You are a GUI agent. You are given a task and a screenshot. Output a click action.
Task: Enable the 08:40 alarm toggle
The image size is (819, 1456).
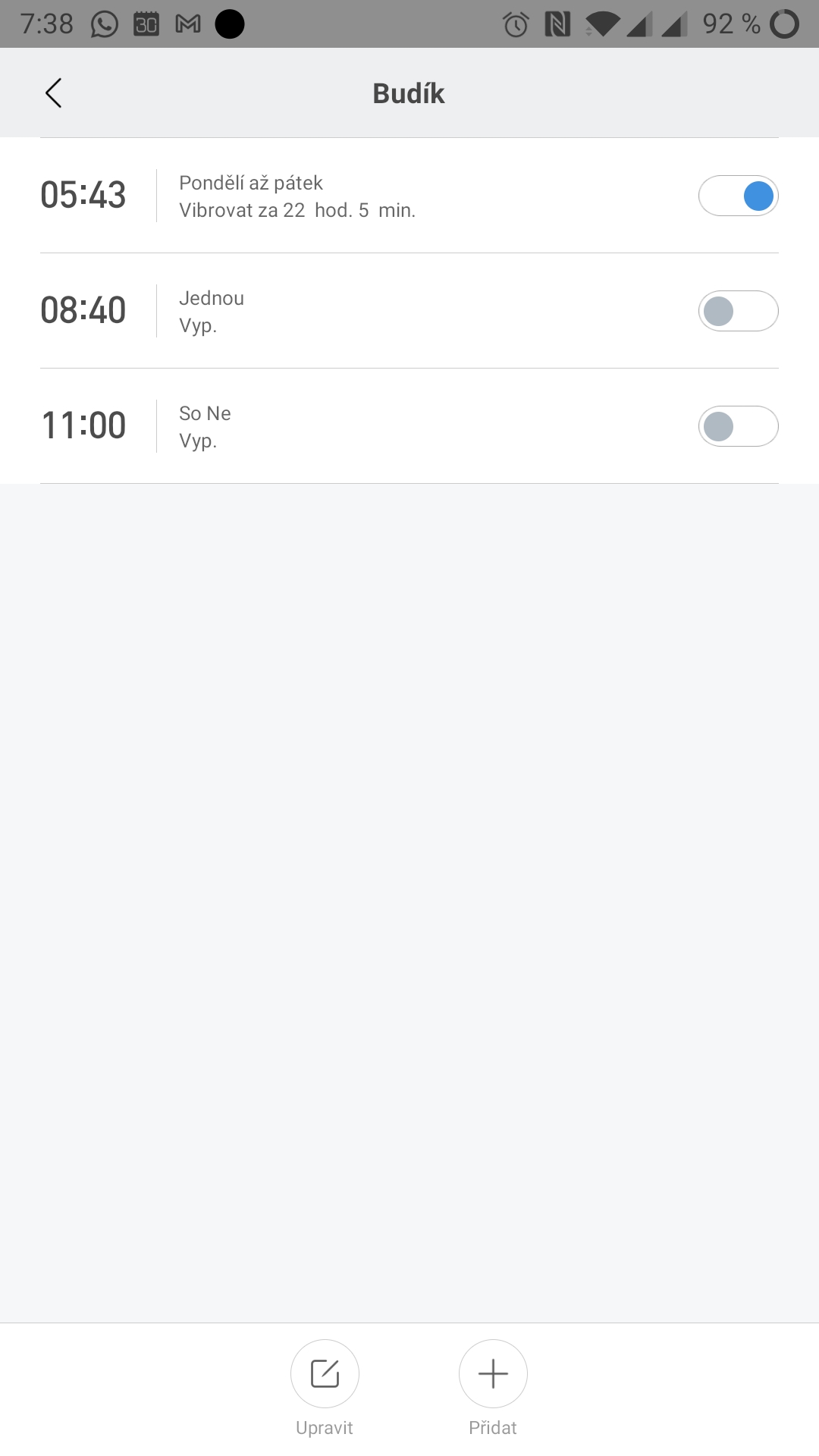738,311
